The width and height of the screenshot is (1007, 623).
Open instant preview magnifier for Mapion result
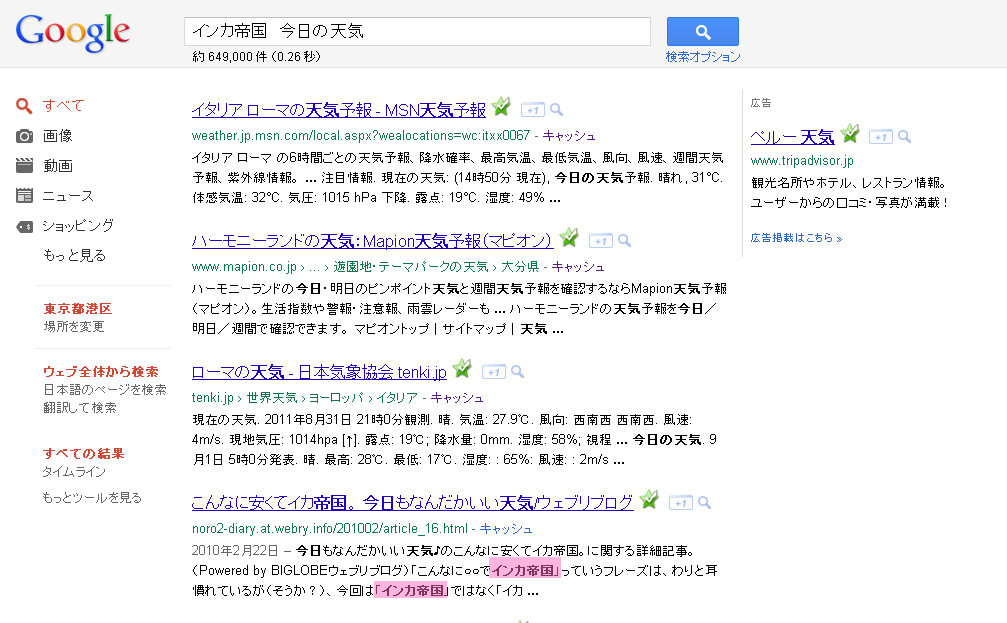624,241
